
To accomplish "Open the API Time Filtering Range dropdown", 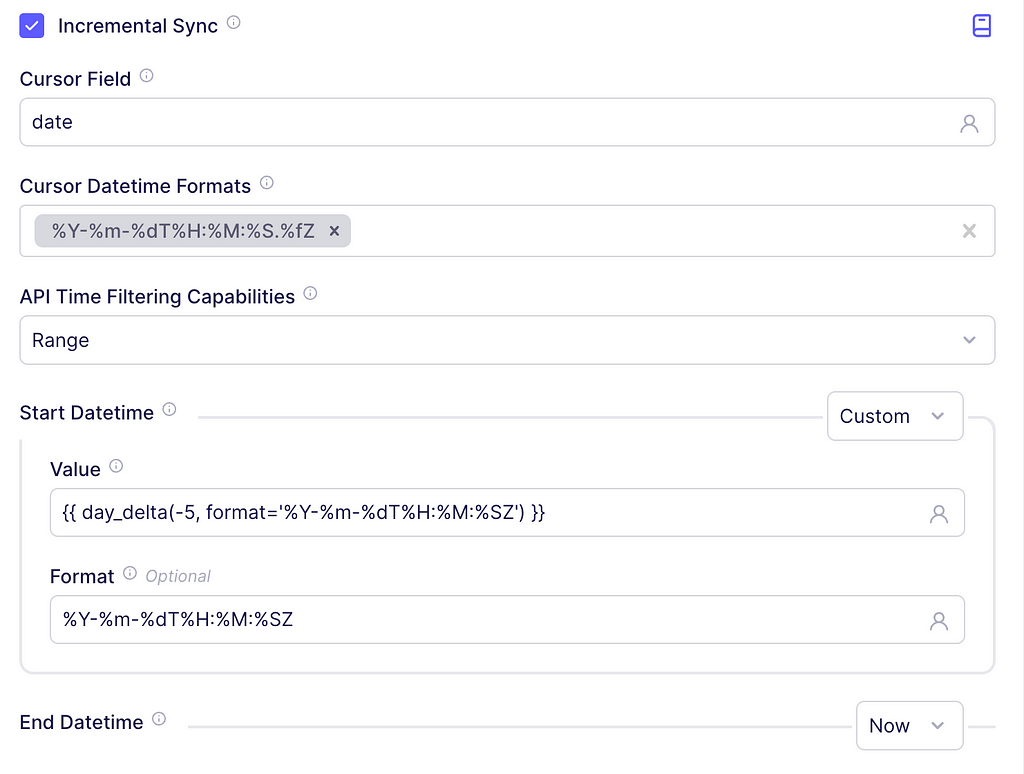I will tap(507, 340).
